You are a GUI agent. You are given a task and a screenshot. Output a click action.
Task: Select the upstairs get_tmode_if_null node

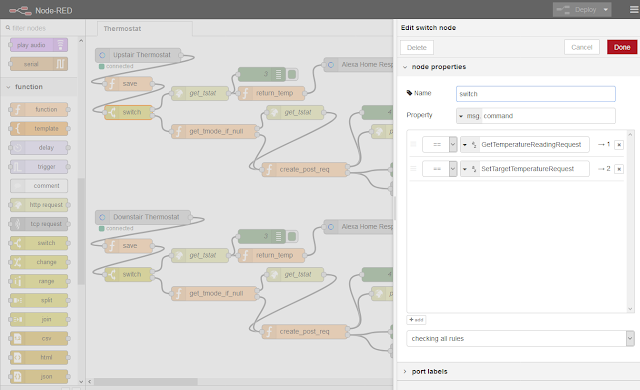click(x=215, y=131)
